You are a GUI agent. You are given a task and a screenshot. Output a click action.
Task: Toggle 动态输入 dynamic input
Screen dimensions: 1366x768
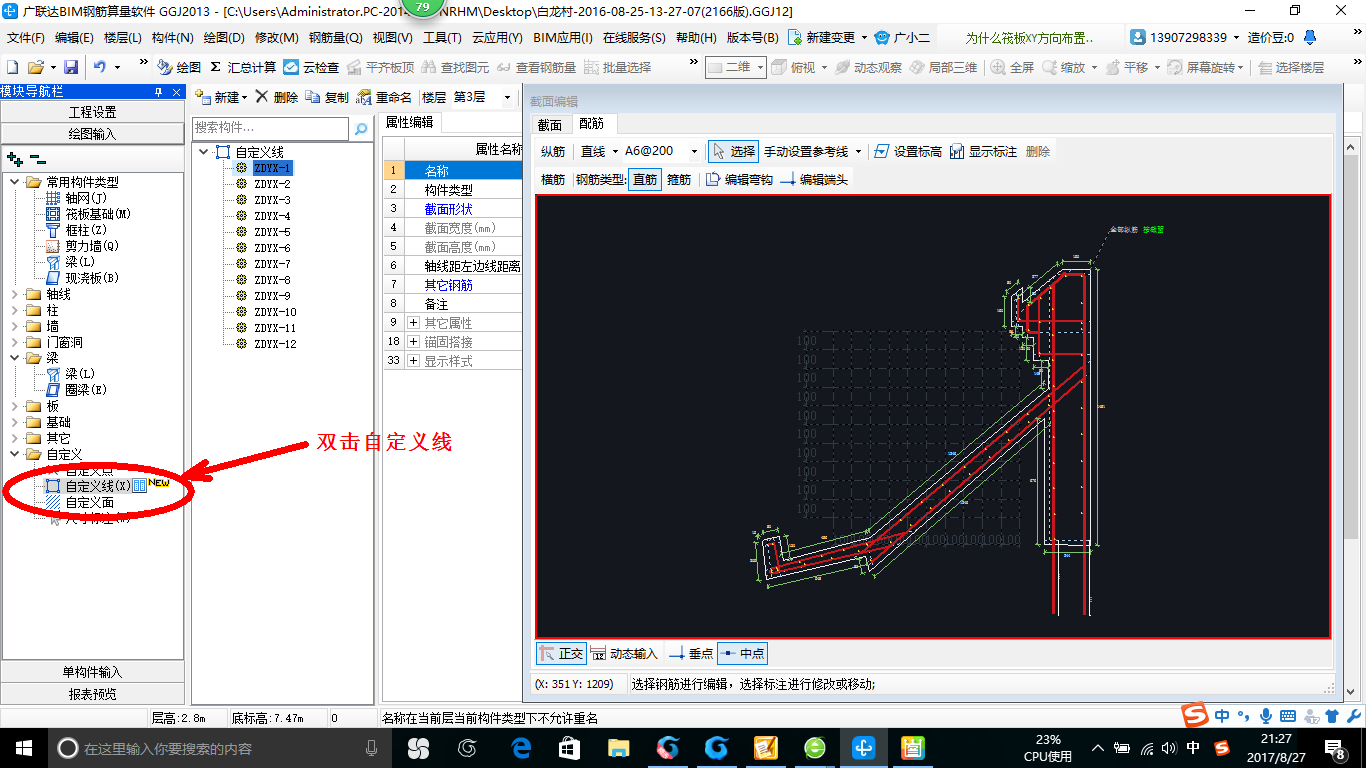point(625,653)
